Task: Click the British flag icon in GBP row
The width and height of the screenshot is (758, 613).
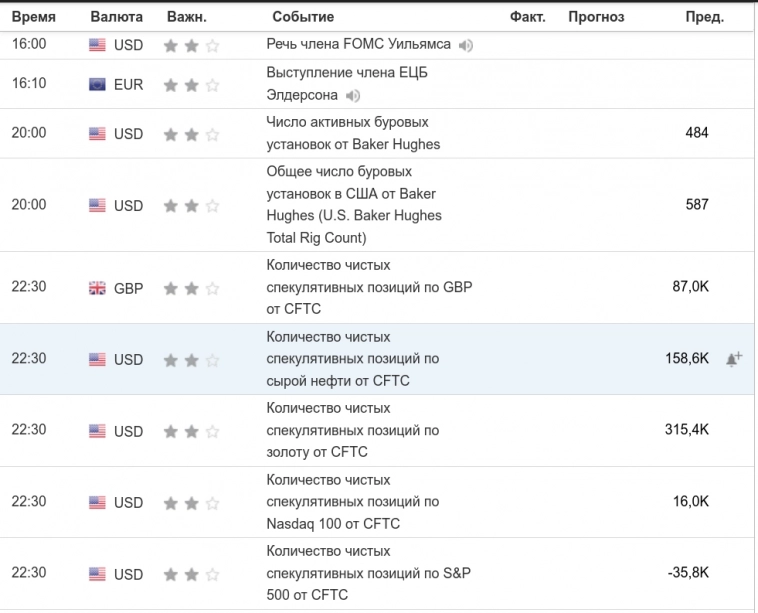Action: point(97,288)
